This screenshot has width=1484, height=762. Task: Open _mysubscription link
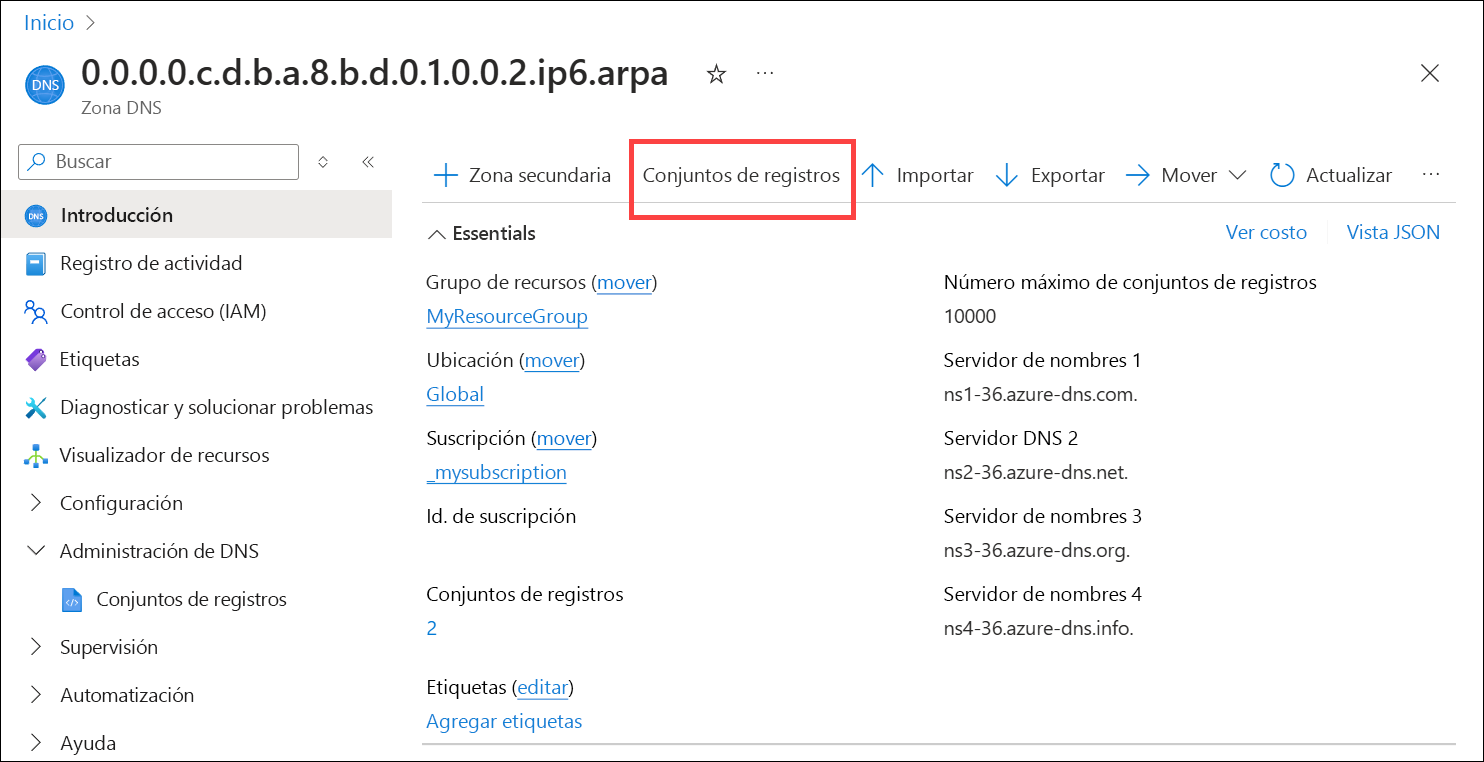click(x=497, y=473)
